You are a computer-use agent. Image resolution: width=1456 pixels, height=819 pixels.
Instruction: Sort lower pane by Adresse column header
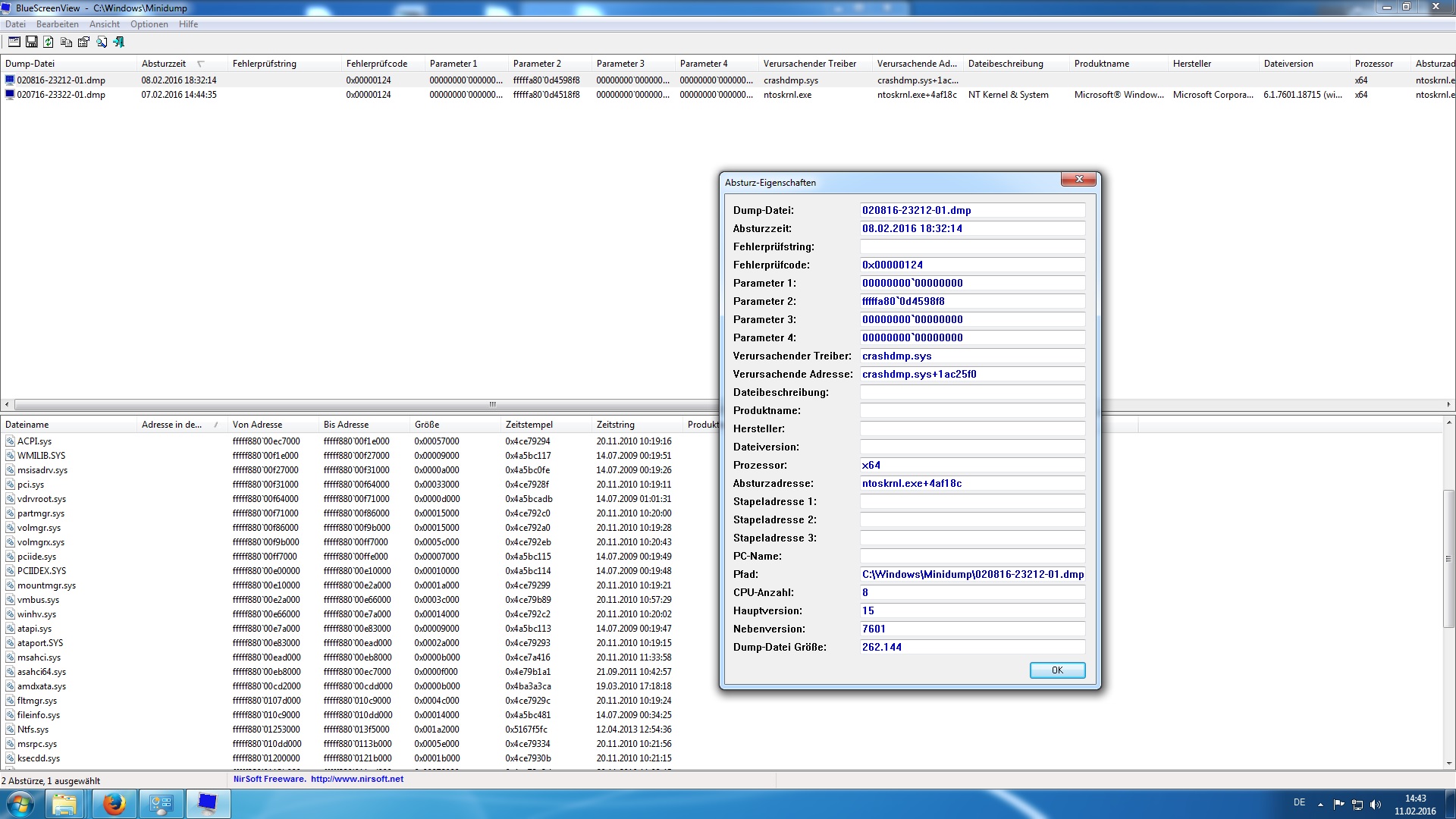coord(171,425)
